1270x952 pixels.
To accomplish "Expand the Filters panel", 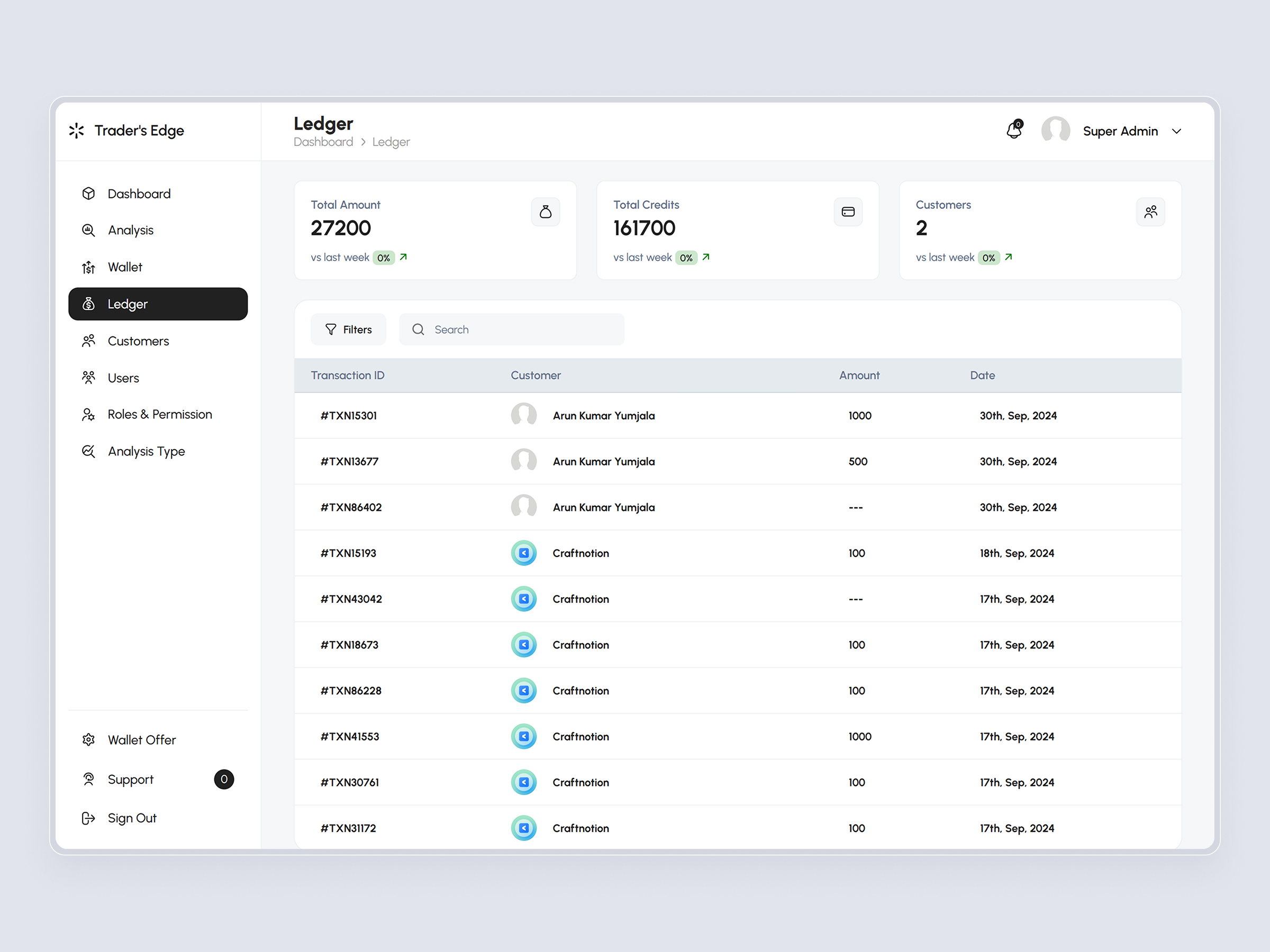I will pyautogui.click(x=349, y=329).
